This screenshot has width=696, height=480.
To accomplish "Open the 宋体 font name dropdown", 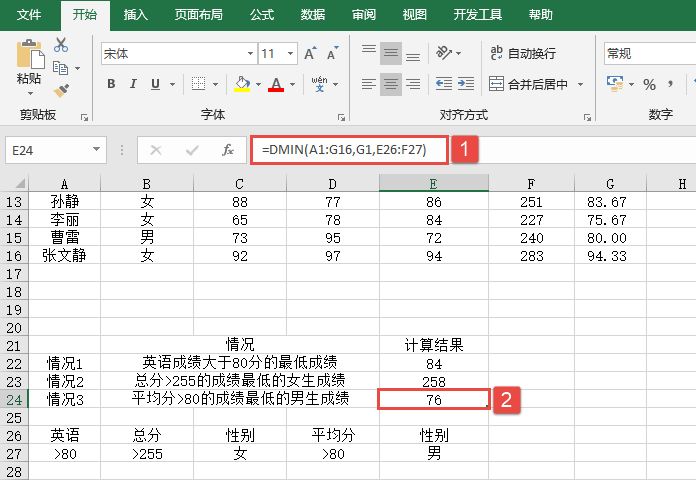I will [249, 53].
